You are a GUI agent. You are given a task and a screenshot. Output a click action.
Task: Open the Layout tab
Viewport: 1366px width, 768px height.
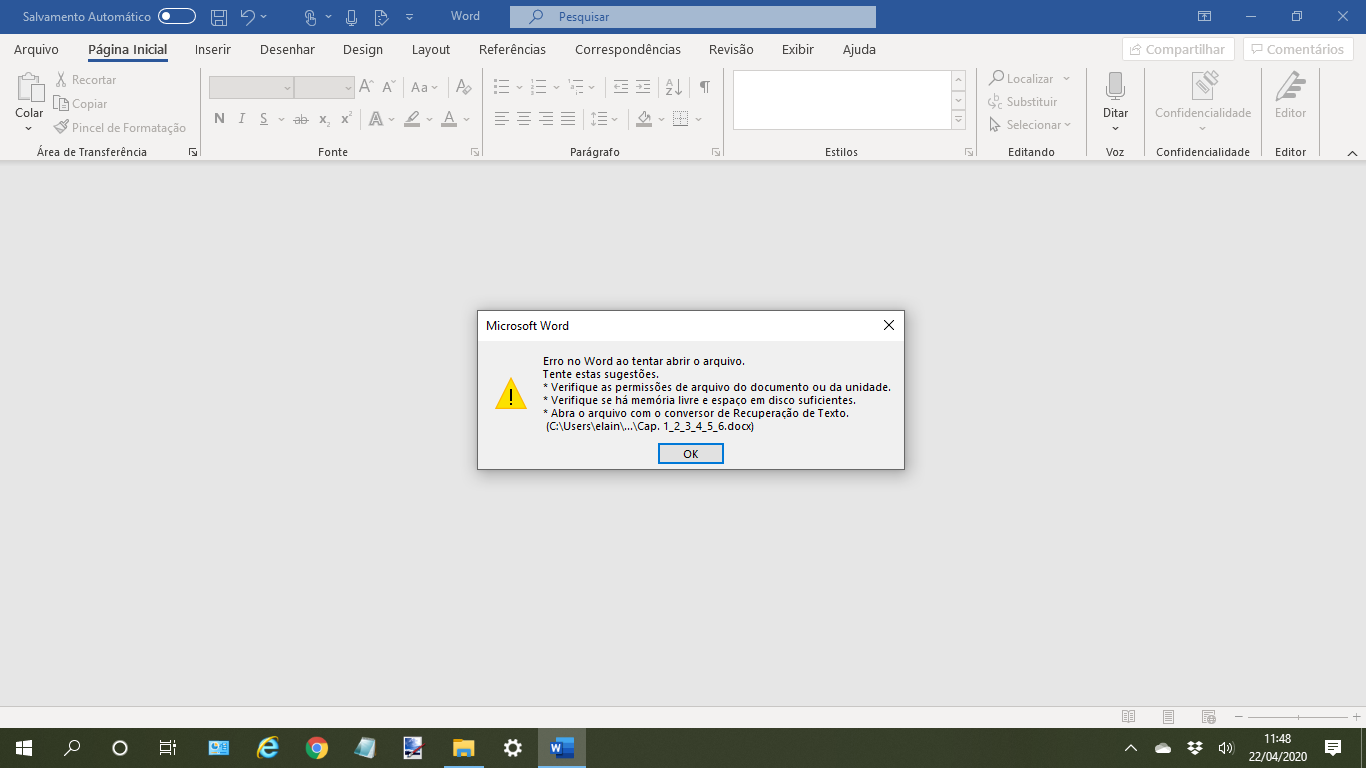click(x=431, y=49)
